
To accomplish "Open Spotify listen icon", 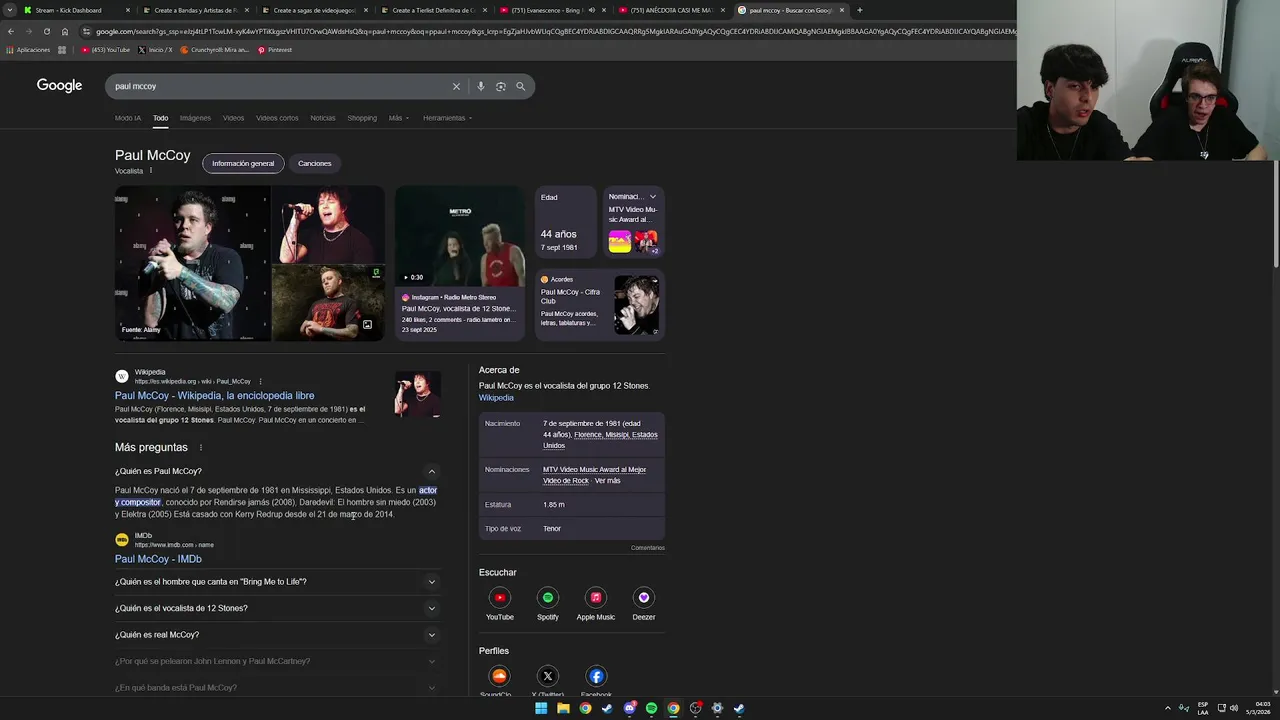I will (x=547, y=598).
